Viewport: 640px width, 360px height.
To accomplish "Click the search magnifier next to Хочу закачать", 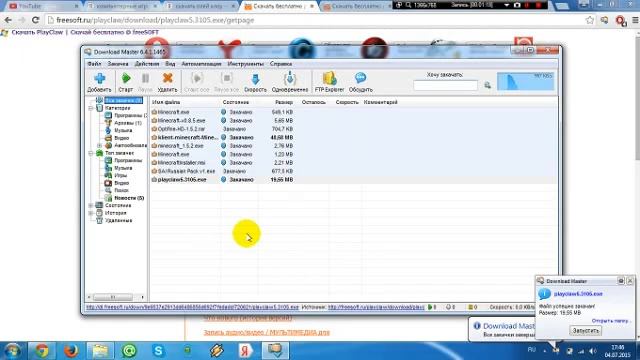I will tap(487, 85).
